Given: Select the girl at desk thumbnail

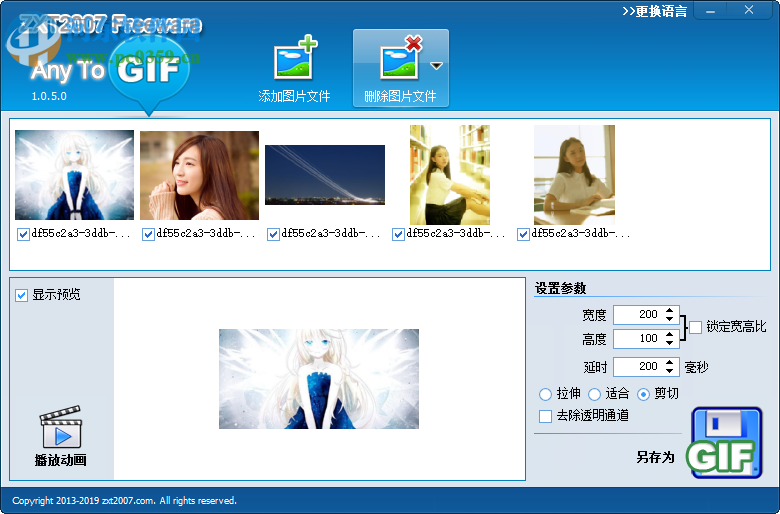Looking at the screenshot, I should (x=575, y=175).
